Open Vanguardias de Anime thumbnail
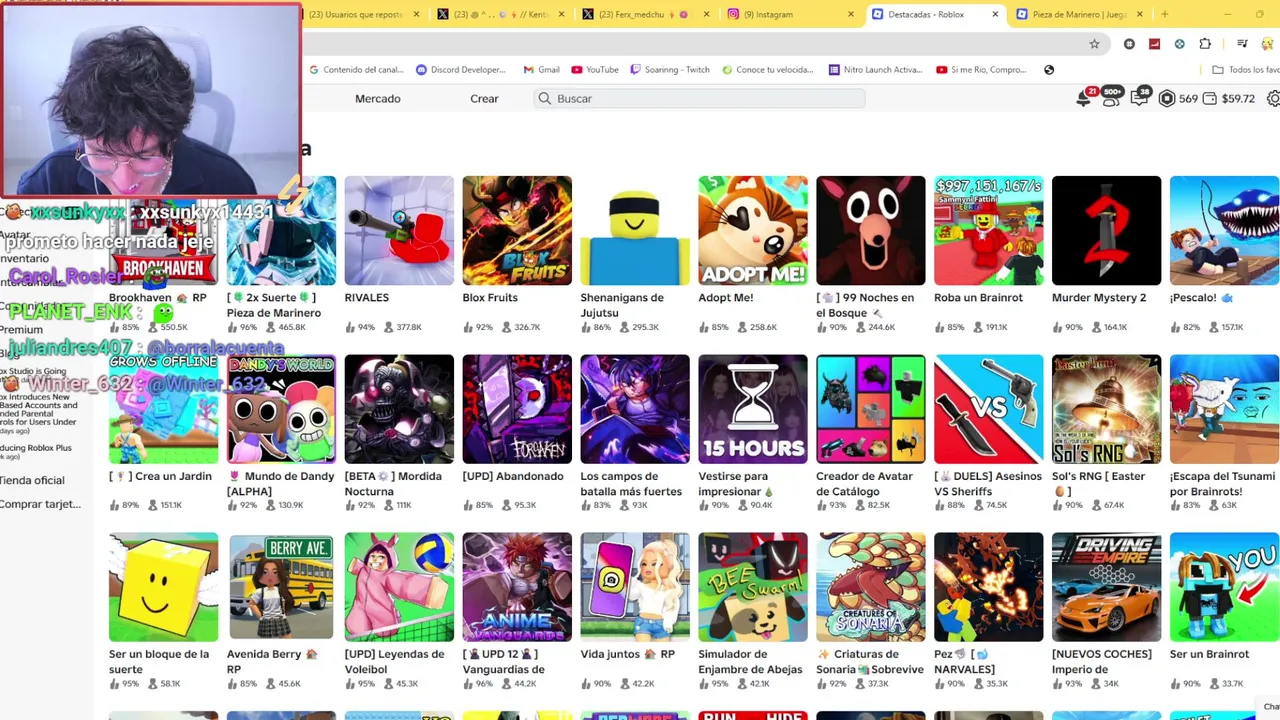The height and width of the screenshot is (720, 1280). click(517, 587)
